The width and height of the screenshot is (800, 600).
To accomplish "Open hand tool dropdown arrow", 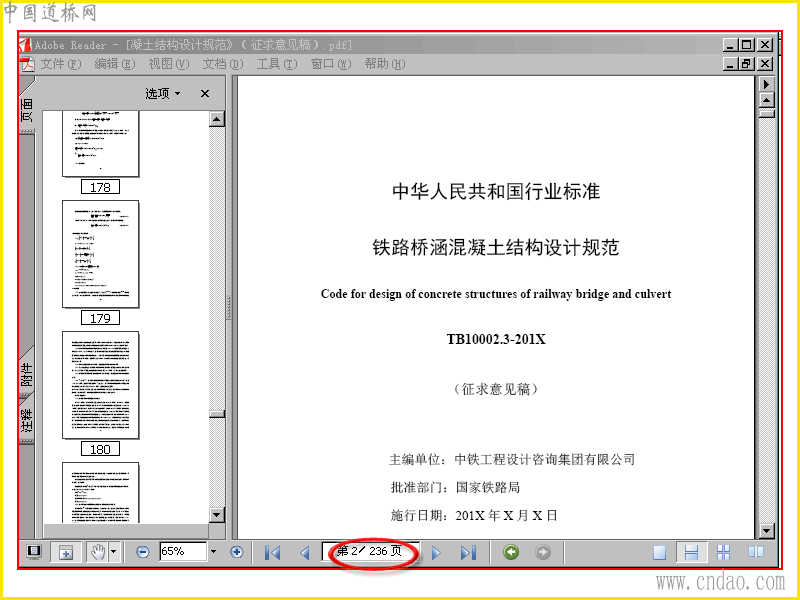I will coord(114,552).
